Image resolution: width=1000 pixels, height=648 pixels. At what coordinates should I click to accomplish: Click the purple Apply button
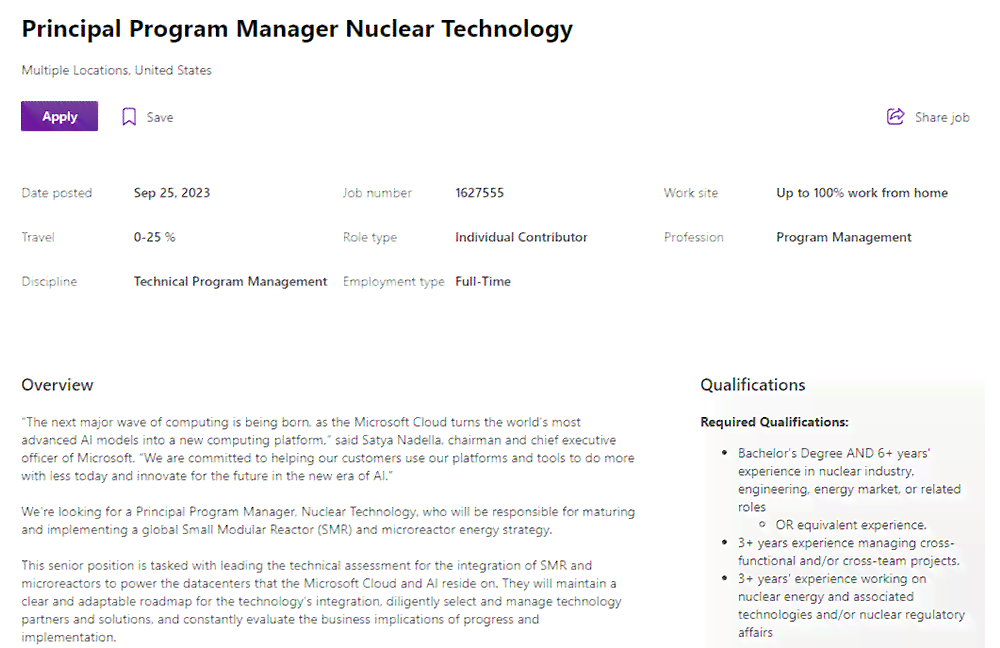point(59,116)
